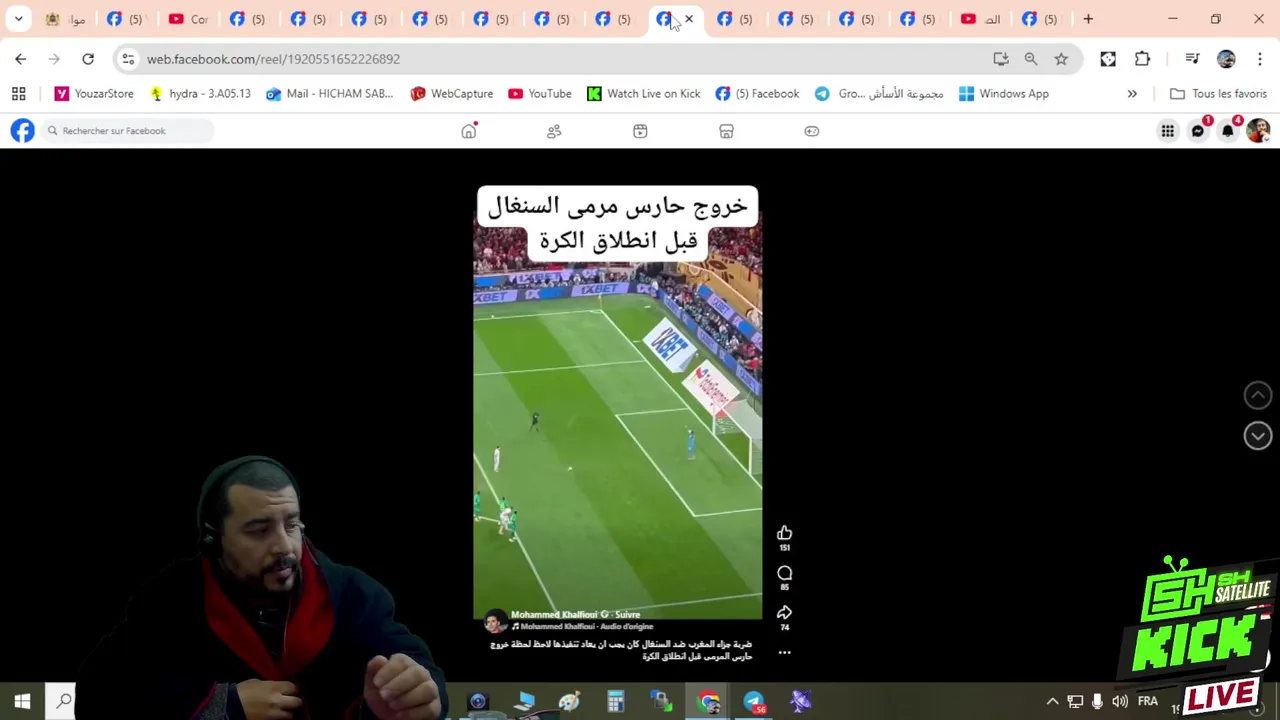The image size is (1280, 720).
Task: Open Paint from the taskbar
Action: (x=569, y=701)
